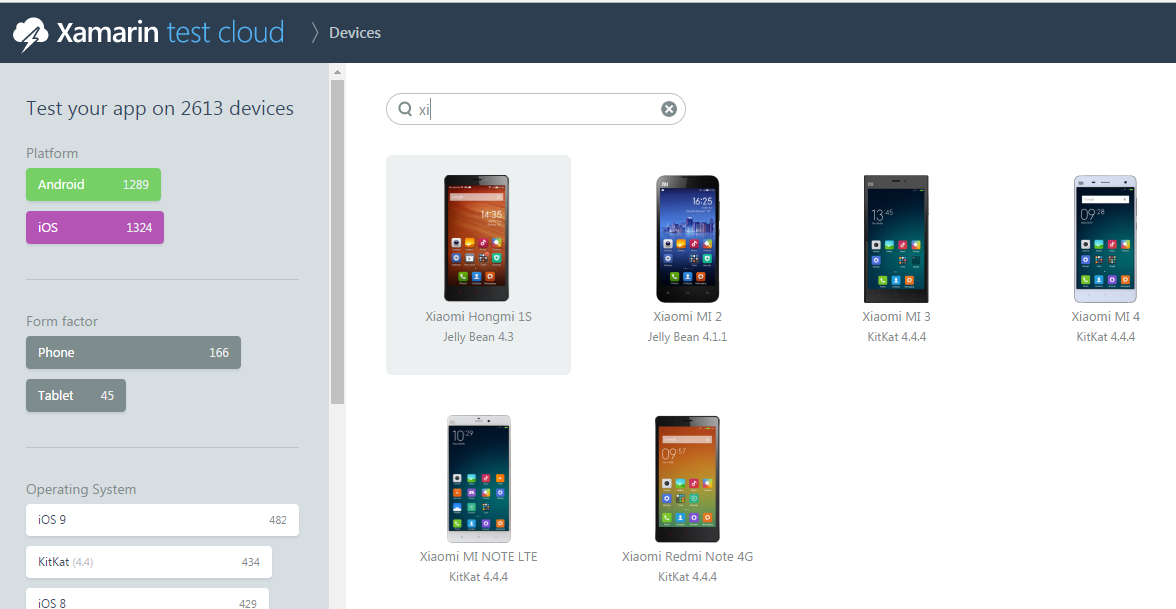Select the Xiaomi MI 2 phone image

[x=687, y=238]
